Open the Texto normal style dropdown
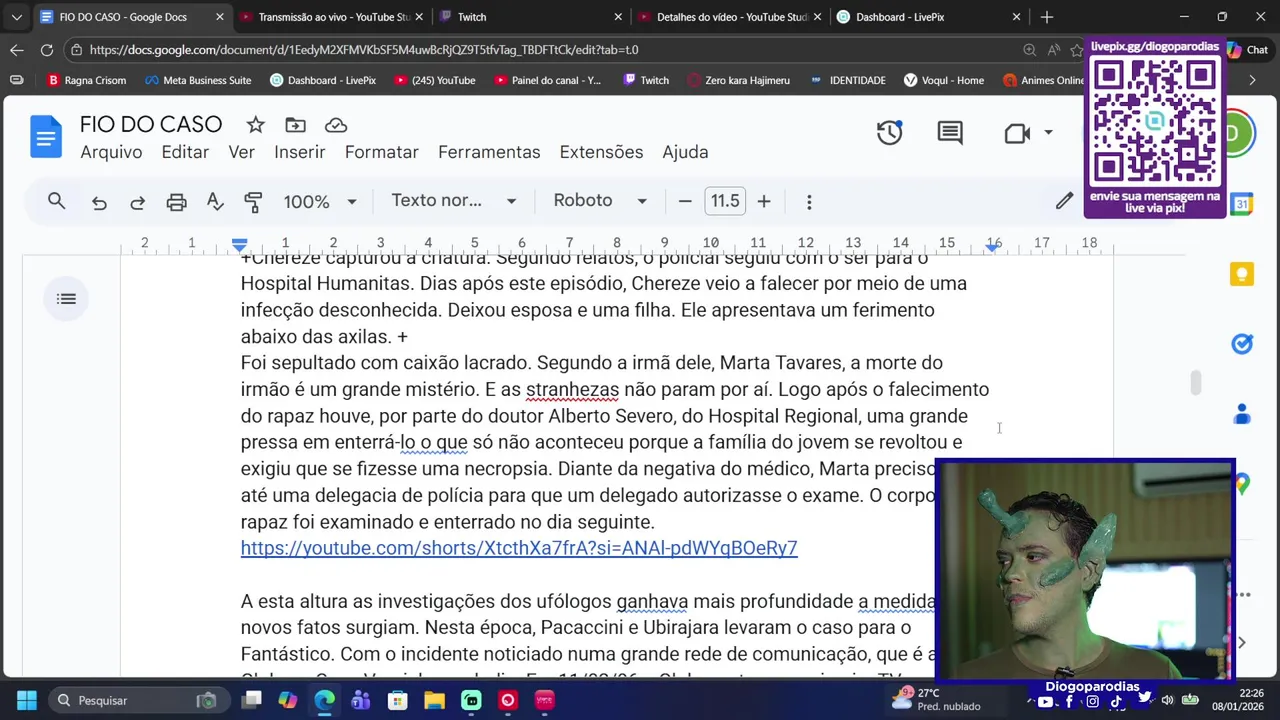The width and height of the screenshot is (1280, 720). [x=454, y=201]
